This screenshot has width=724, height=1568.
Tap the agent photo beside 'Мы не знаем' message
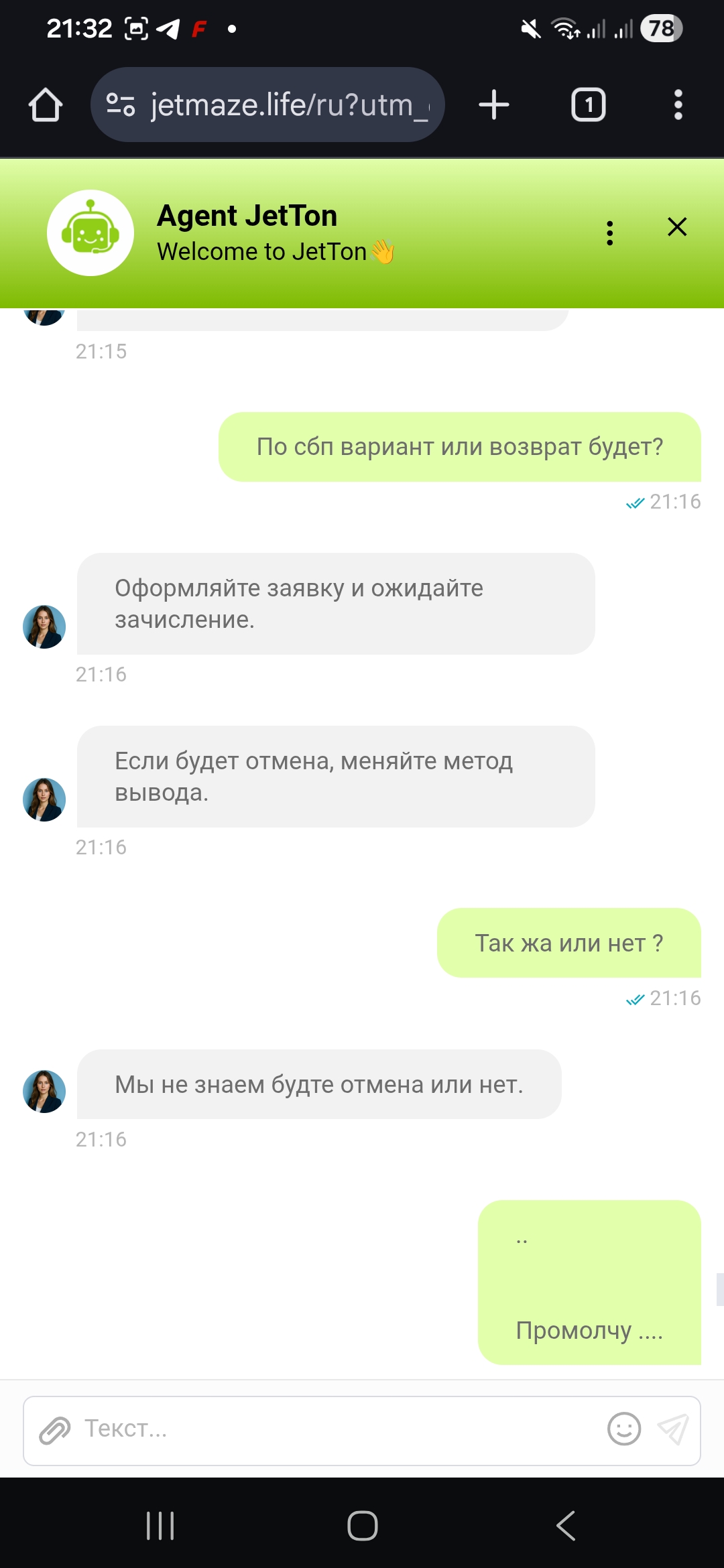[44, 1092]
